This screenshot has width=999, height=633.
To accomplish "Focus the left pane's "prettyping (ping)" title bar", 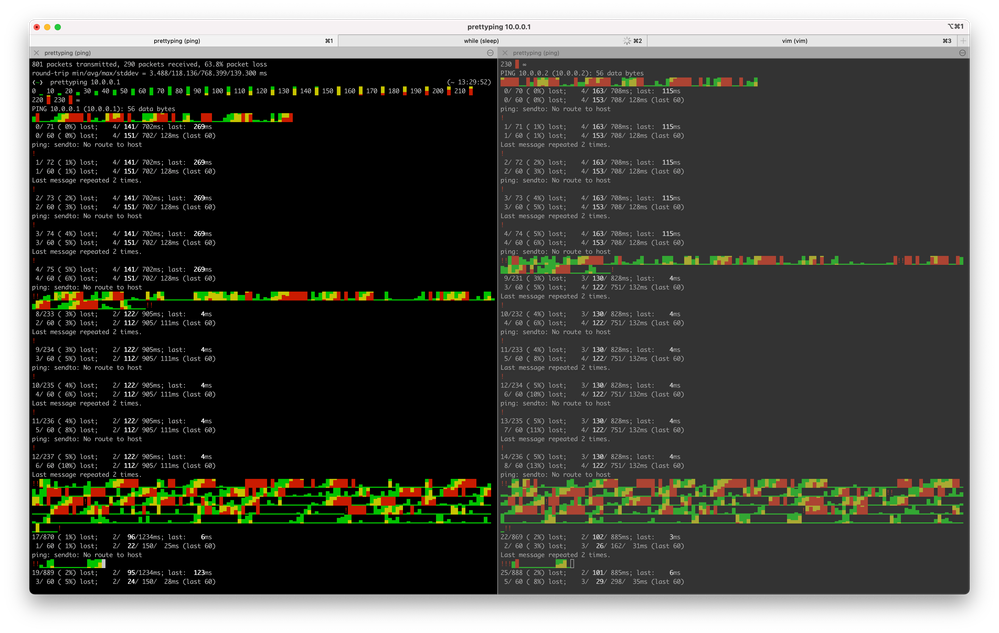I will tap(68, 52).
